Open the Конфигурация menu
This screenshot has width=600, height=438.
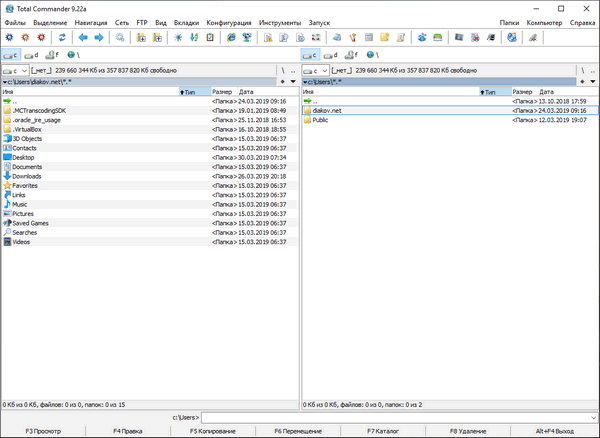point(229,21)
